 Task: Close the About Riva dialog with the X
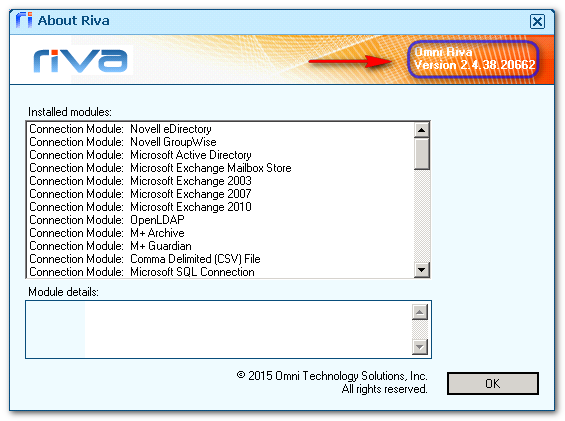click(537, 22)
